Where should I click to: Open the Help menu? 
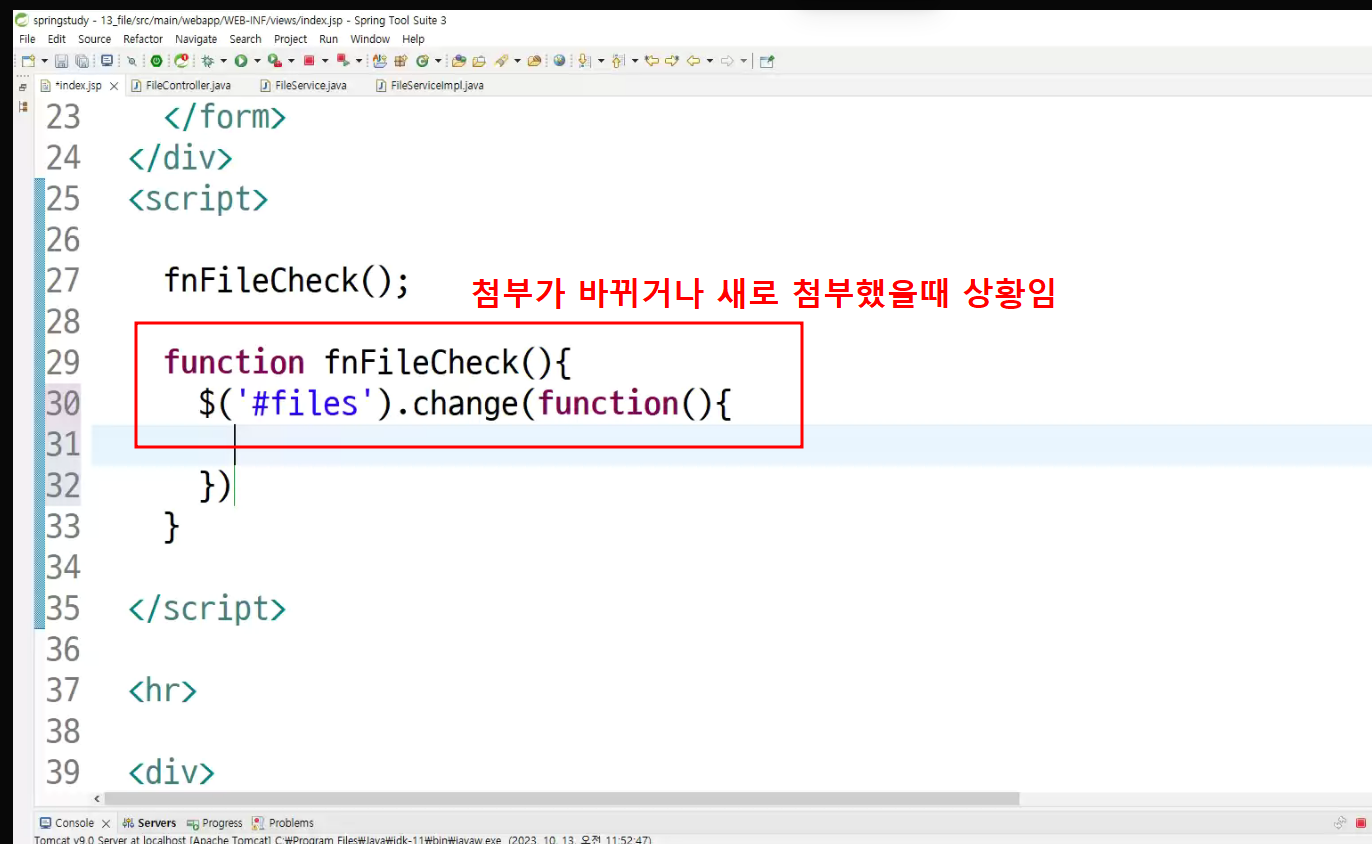[413, 39]
